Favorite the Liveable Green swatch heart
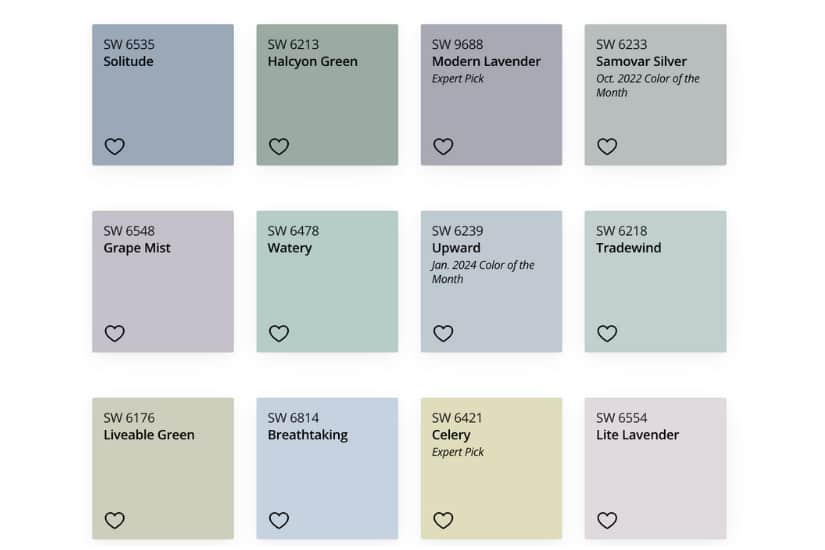The width and height of the screenshot is (825, 550). tap(115, 521)
